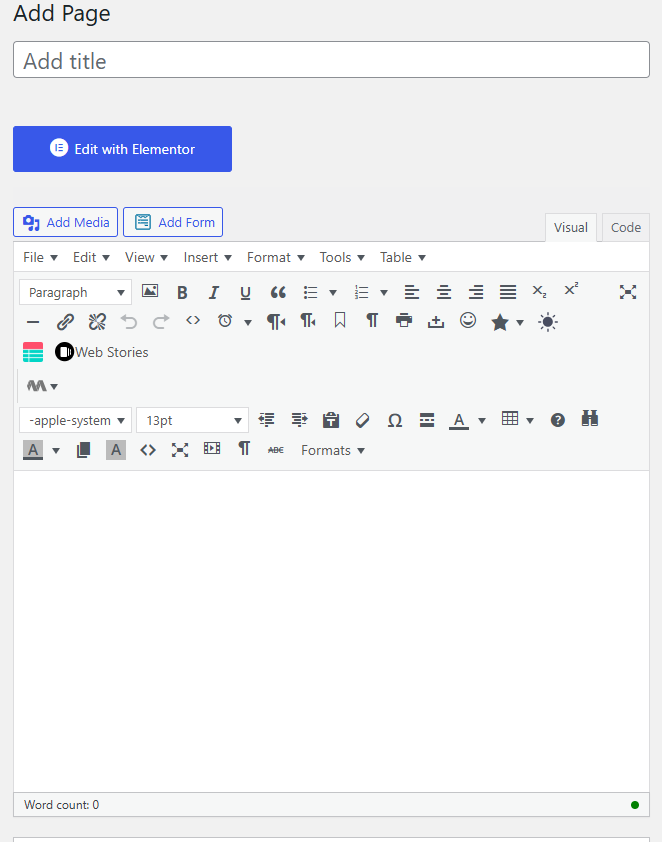Image resolution: width=662 pixels, height=842 pixels.
Task: Click paste as text clipboard icon
Action: [331, 420]
